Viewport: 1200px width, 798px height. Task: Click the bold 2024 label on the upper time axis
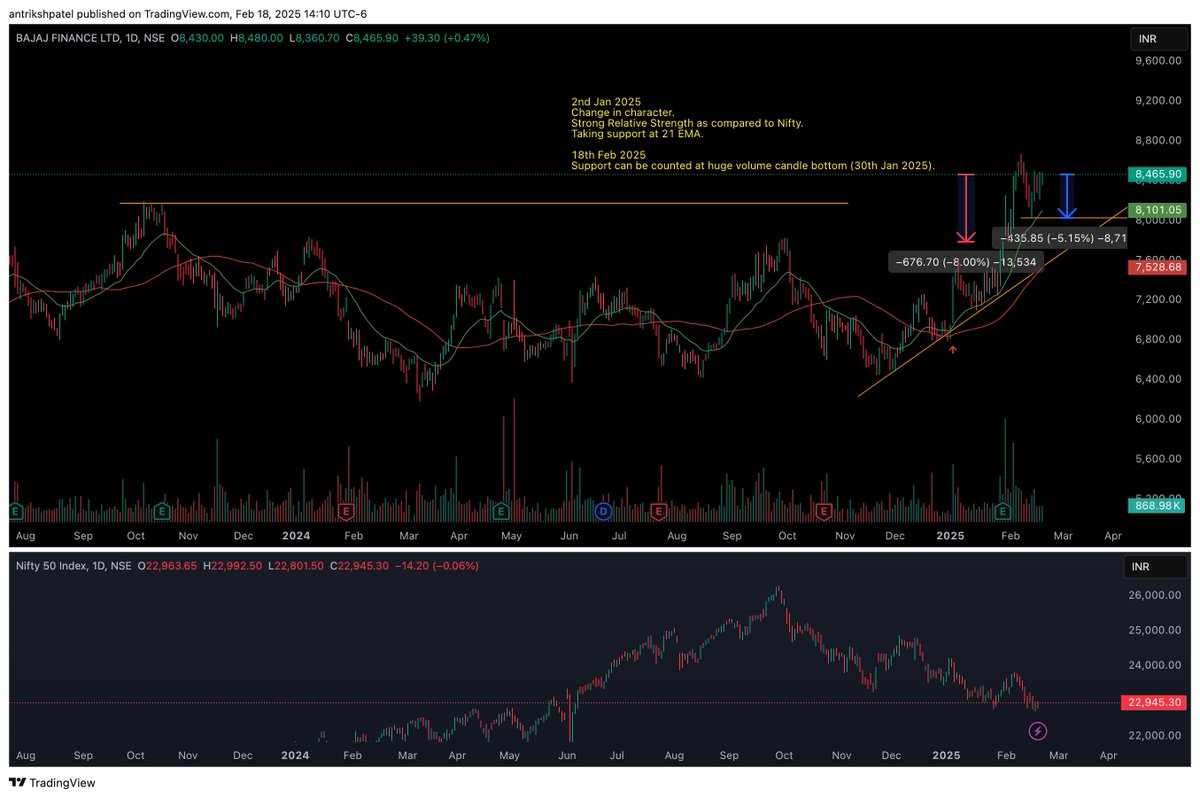tap(295, 536)
